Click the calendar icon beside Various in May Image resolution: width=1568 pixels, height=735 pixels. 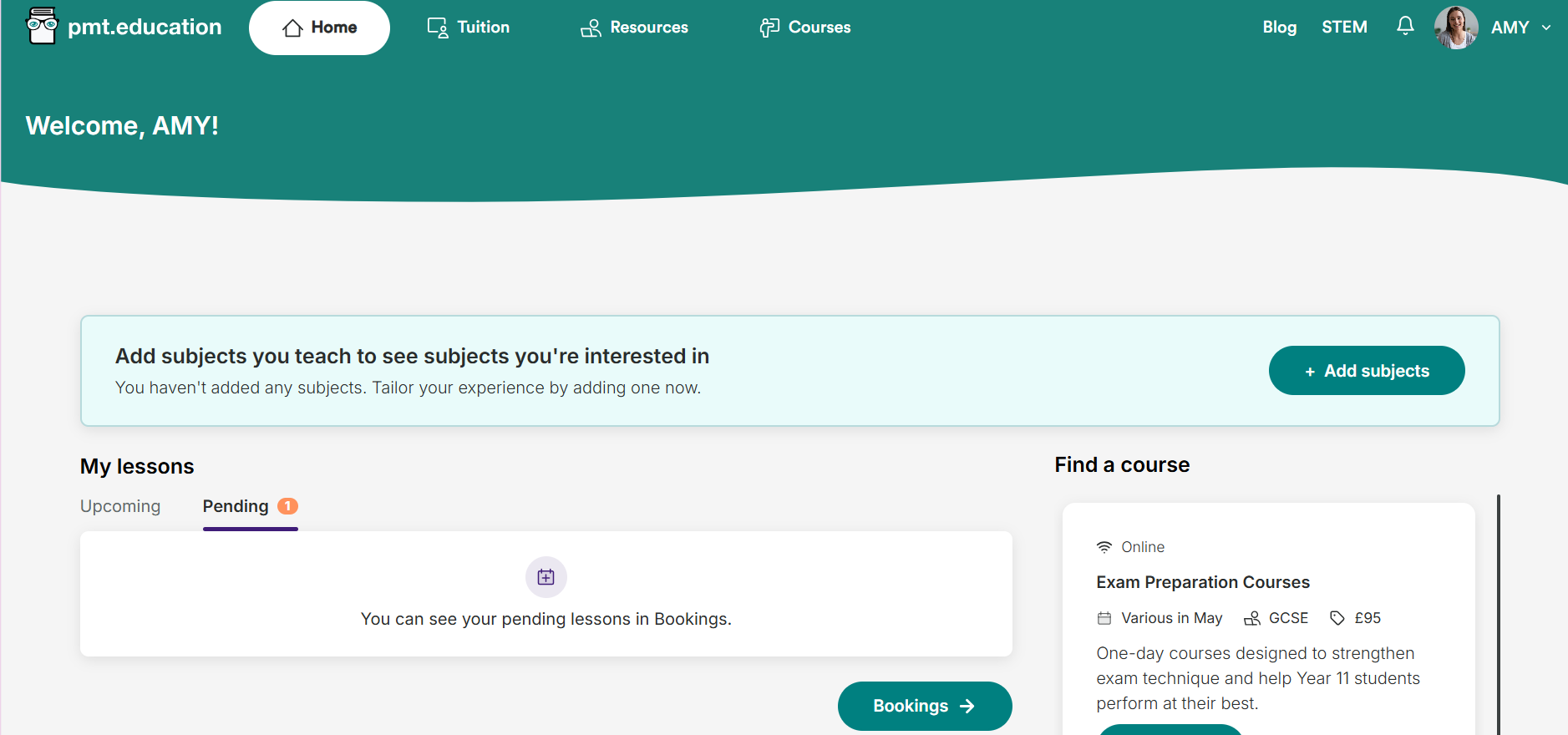click(x=1104, y=618)
